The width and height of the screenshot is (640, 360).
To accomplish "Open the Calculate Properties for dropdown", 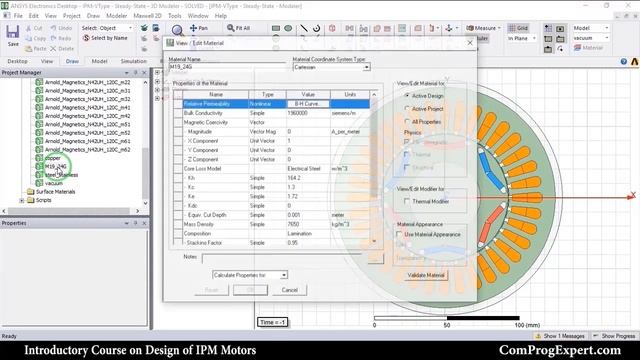I will [250, 275].
